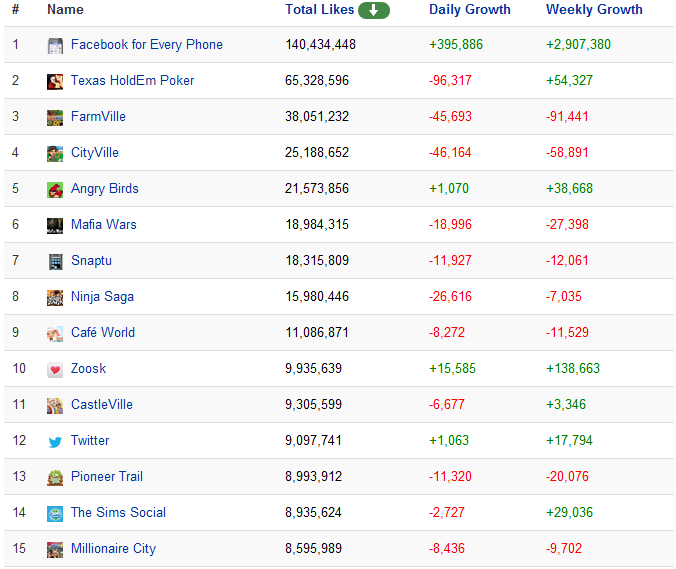
Task: Click daily growth value -11,927
Action: 450,261
